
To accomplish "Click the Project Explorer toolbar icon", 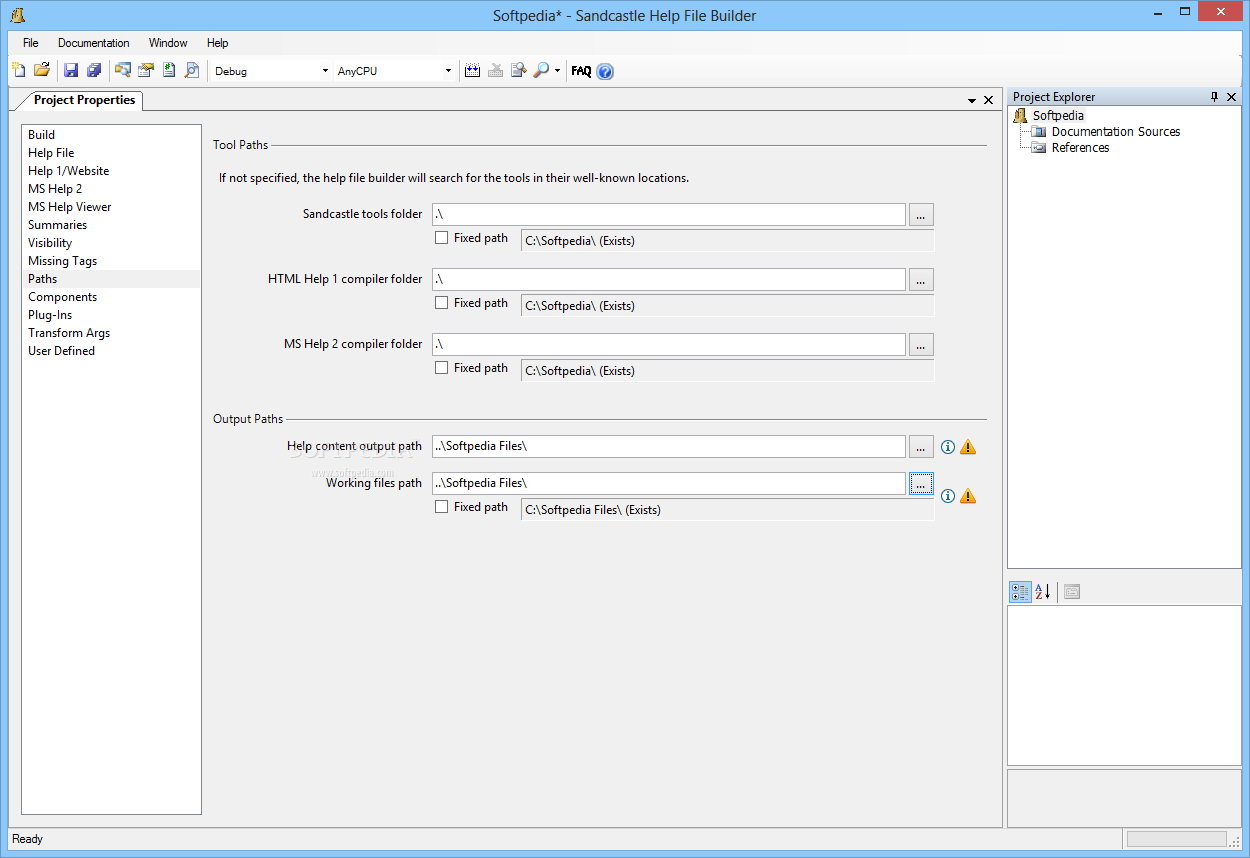I will click(123, 70).
